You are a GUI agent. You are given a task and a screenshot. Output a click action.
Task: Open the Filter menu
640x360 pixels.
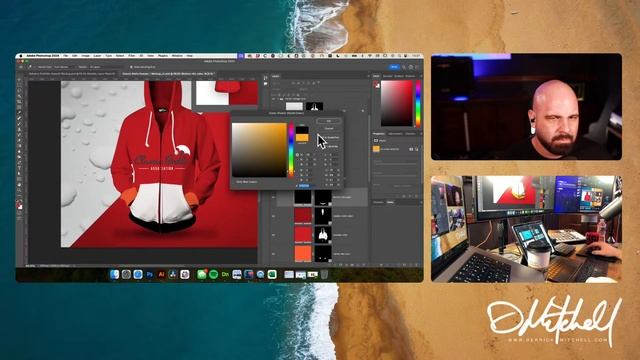(131, 56)
